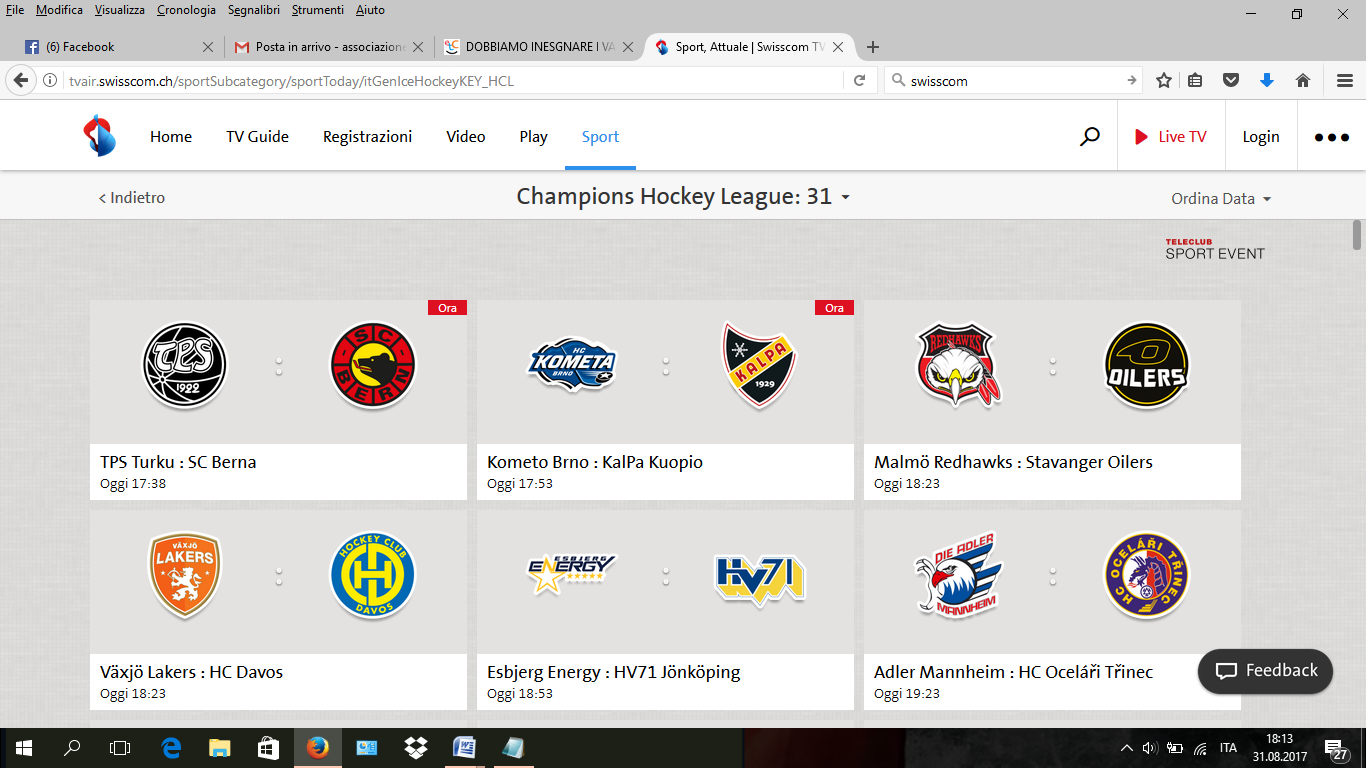
Task: Open the Windows notification center
Action: pos(1337,747)
